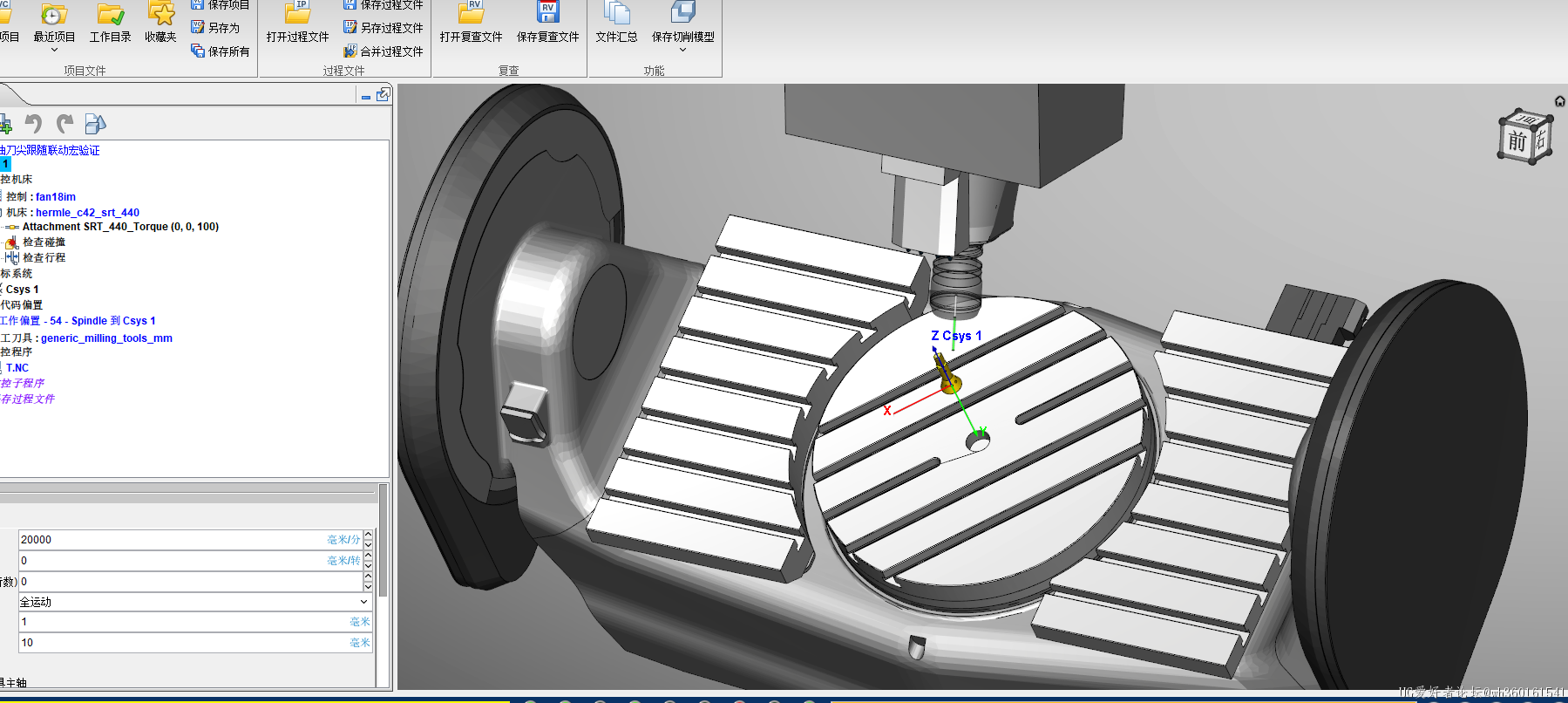Click 保存所有 save all
This screenshot has width=1568, height=703.
221,51
